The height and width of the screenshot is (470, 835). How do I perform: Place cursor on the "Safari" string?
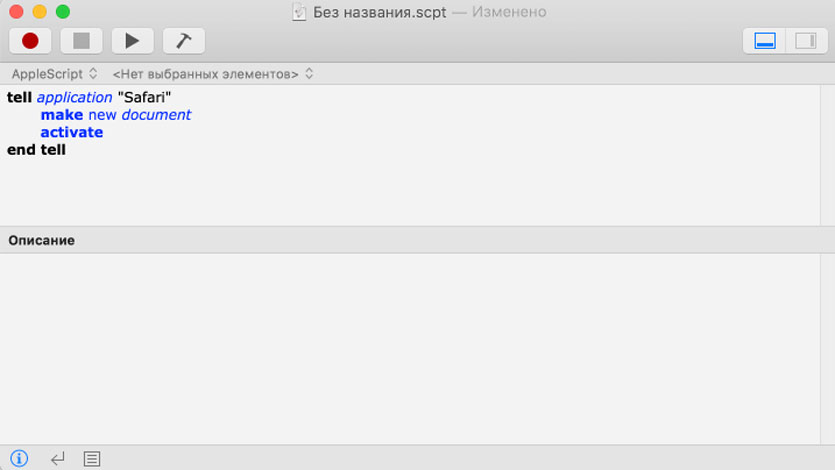pos(145,98)
